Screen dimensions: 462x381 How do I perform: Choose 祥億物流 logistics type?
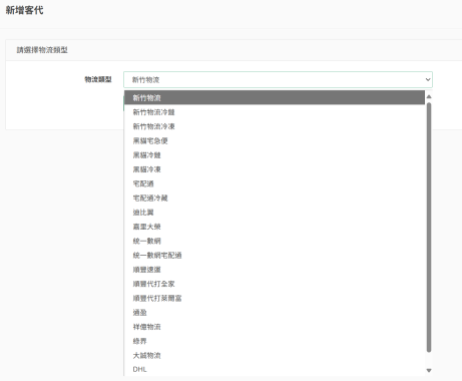[x=275, y=327]
